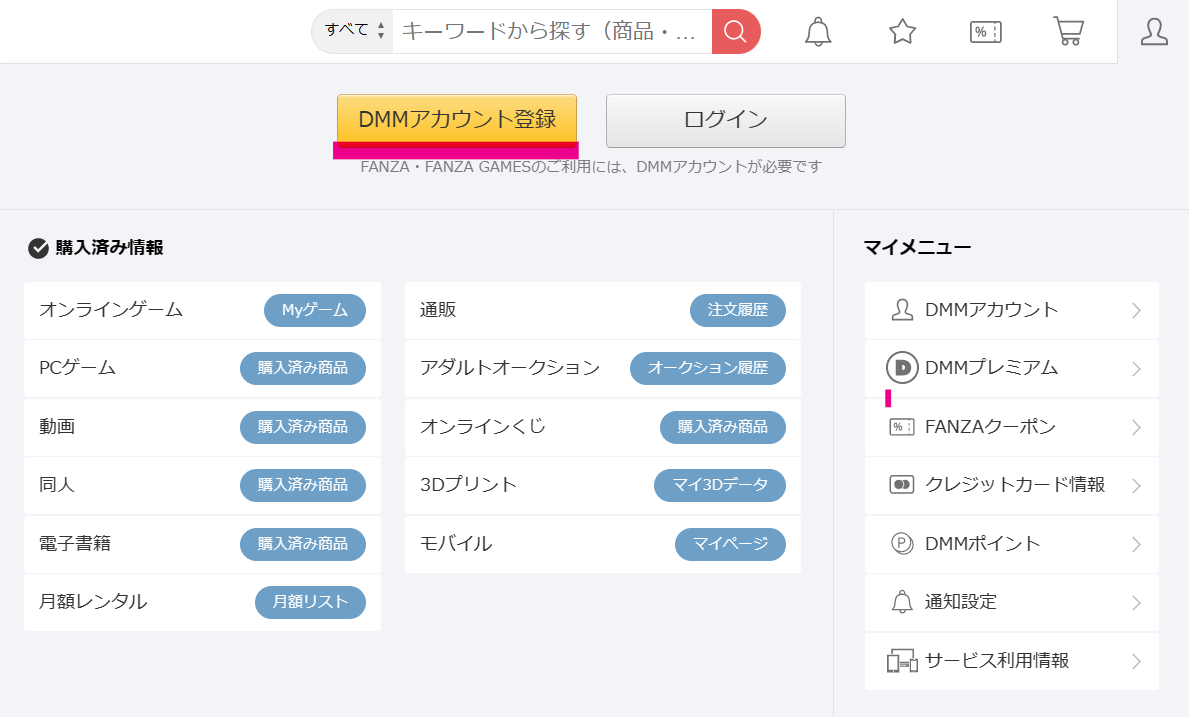Click the red magnifier search icon

coord(735,31)
